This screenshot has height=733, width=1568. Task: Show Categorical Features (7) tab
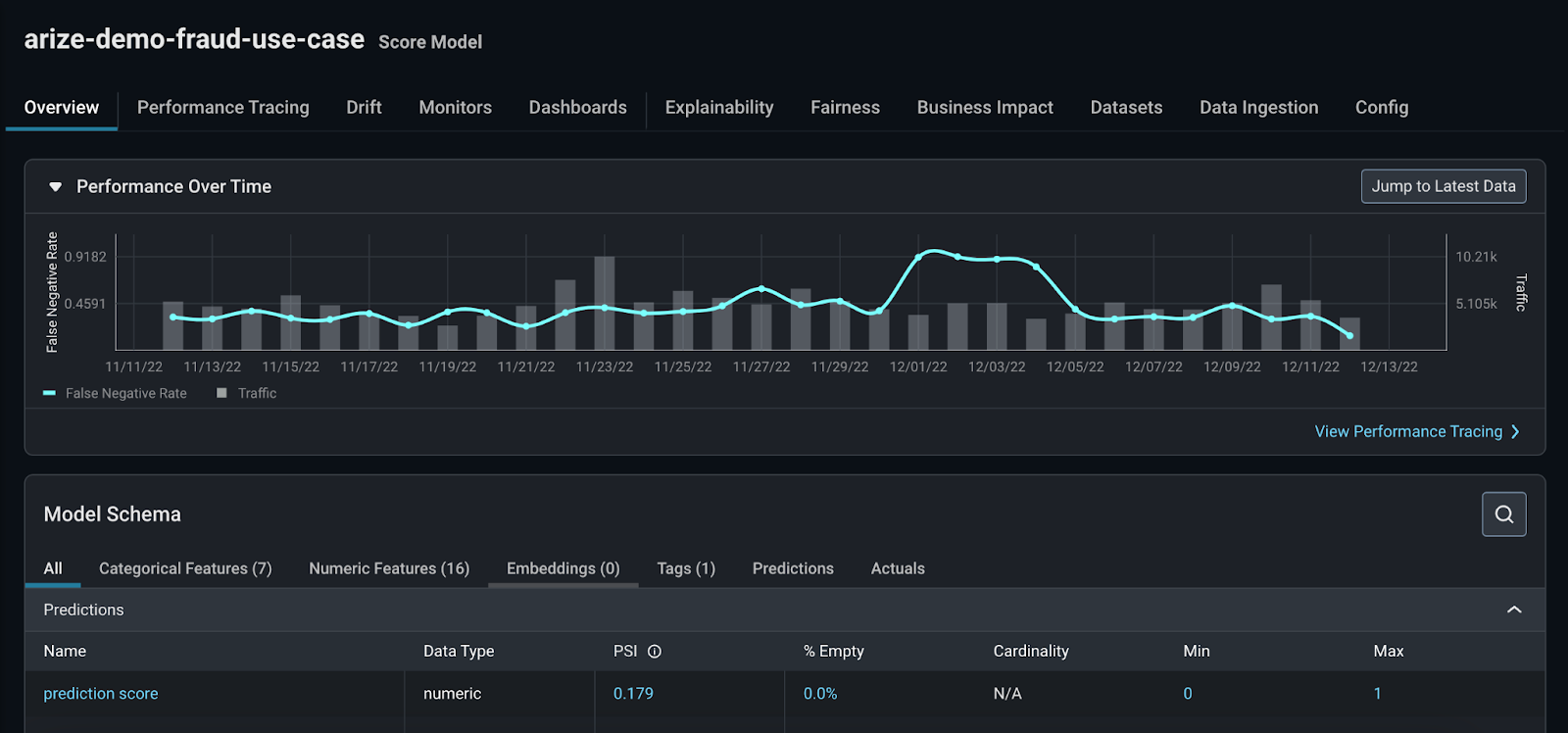pyautogui.click(x=185, y=568)
